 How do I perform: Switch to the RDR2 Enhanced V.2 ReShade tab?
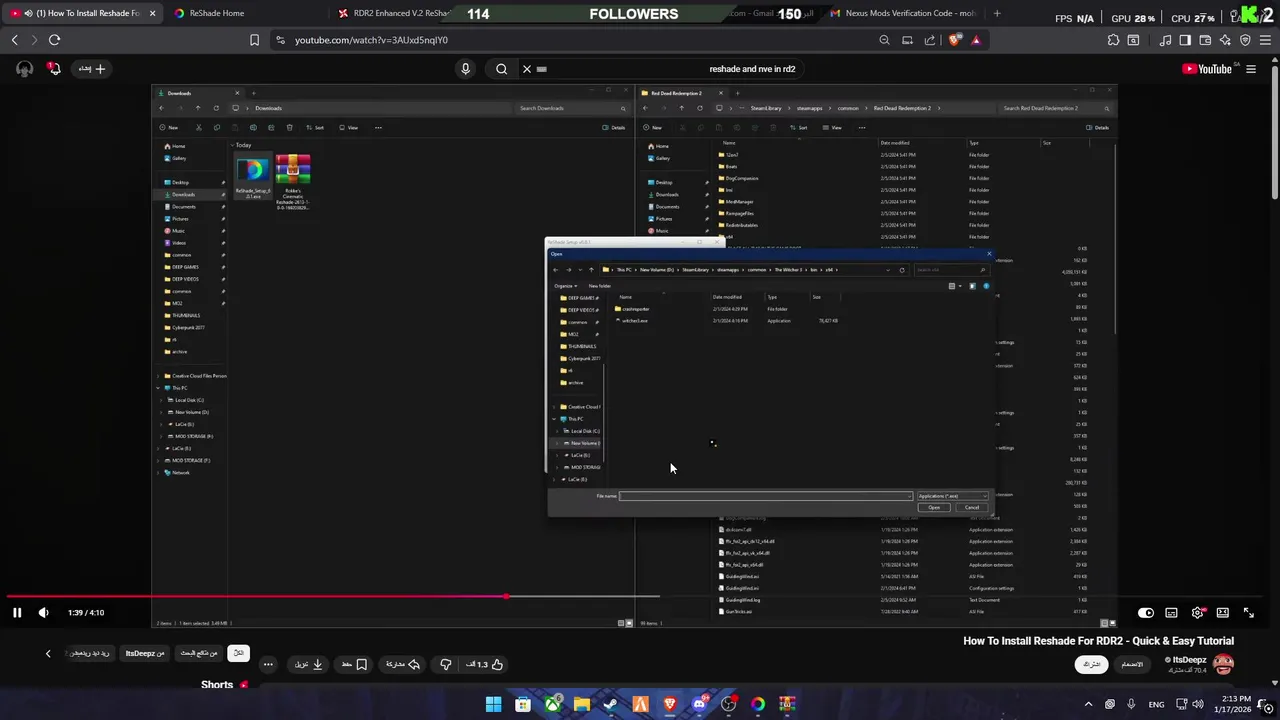394,13
